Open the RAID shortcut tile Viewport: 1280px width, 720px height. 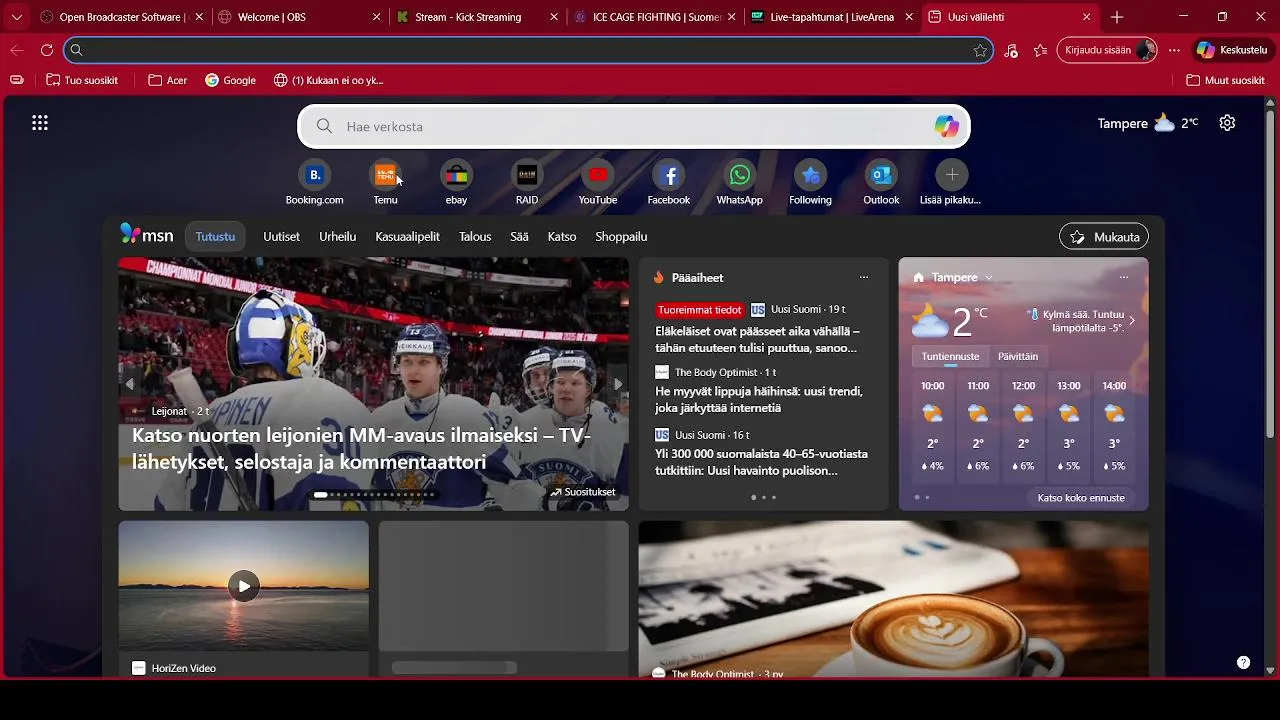pyautogui.click(x=527, y=183)
